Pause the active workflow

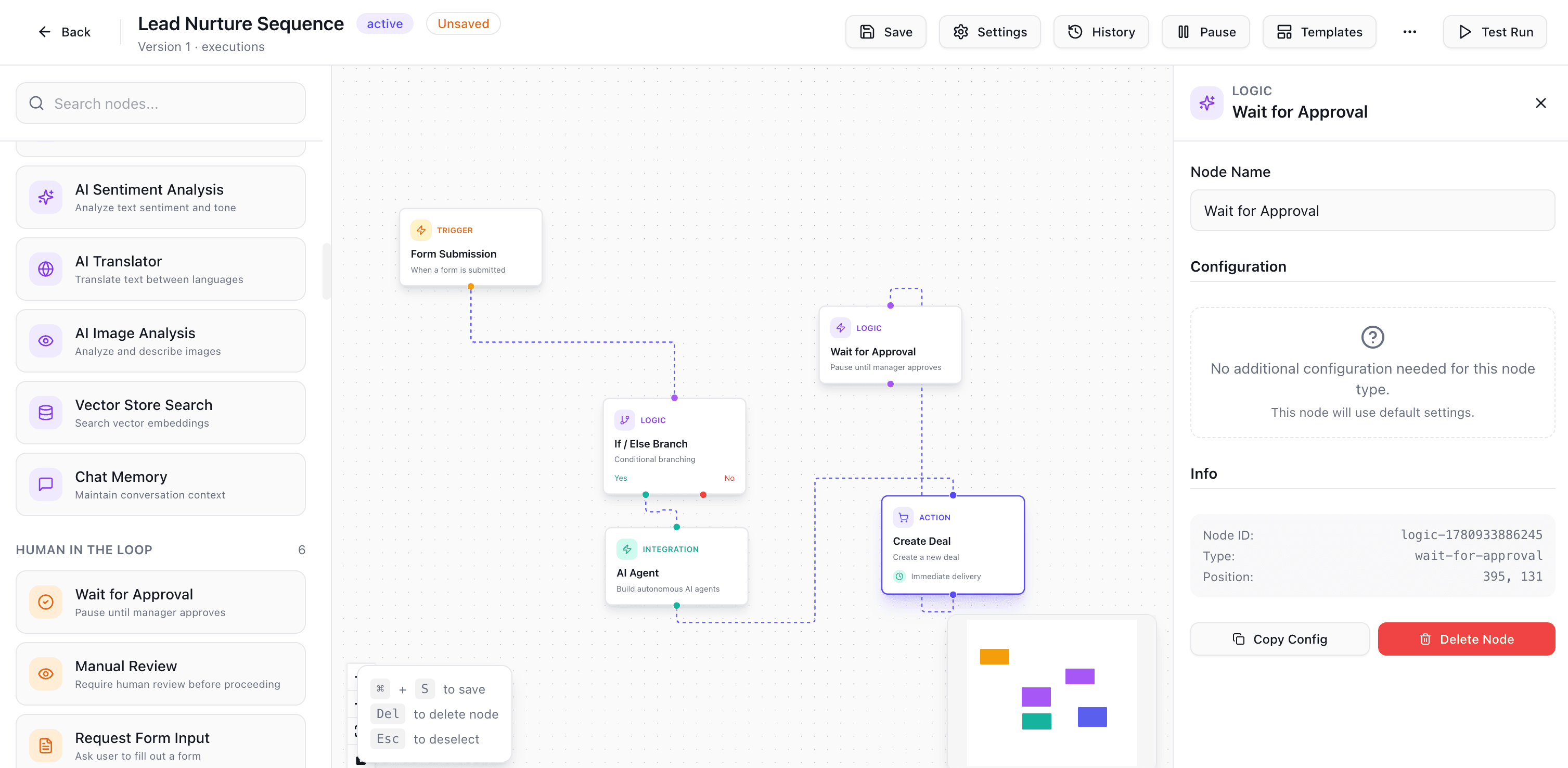tap(1205, 32)
